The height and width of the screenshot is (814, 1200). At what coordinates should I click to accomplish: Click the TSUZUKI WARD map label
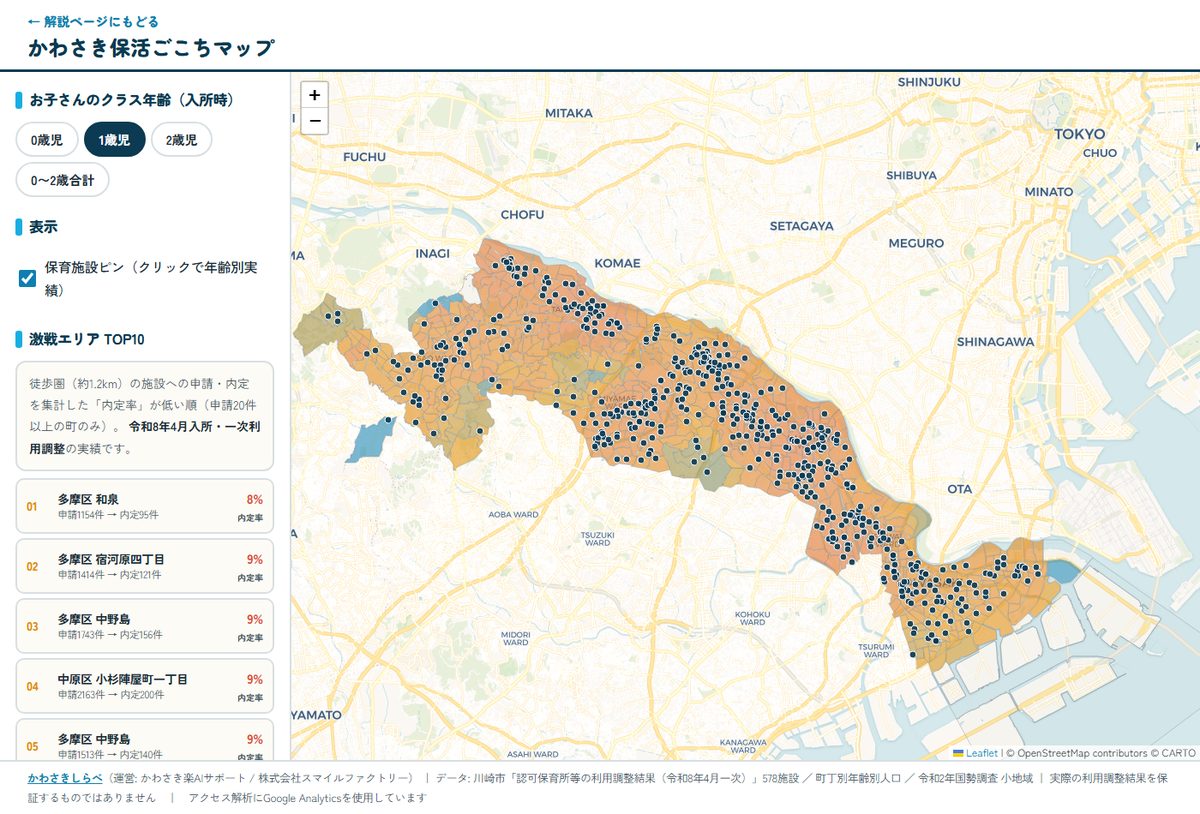click(597, 538)
